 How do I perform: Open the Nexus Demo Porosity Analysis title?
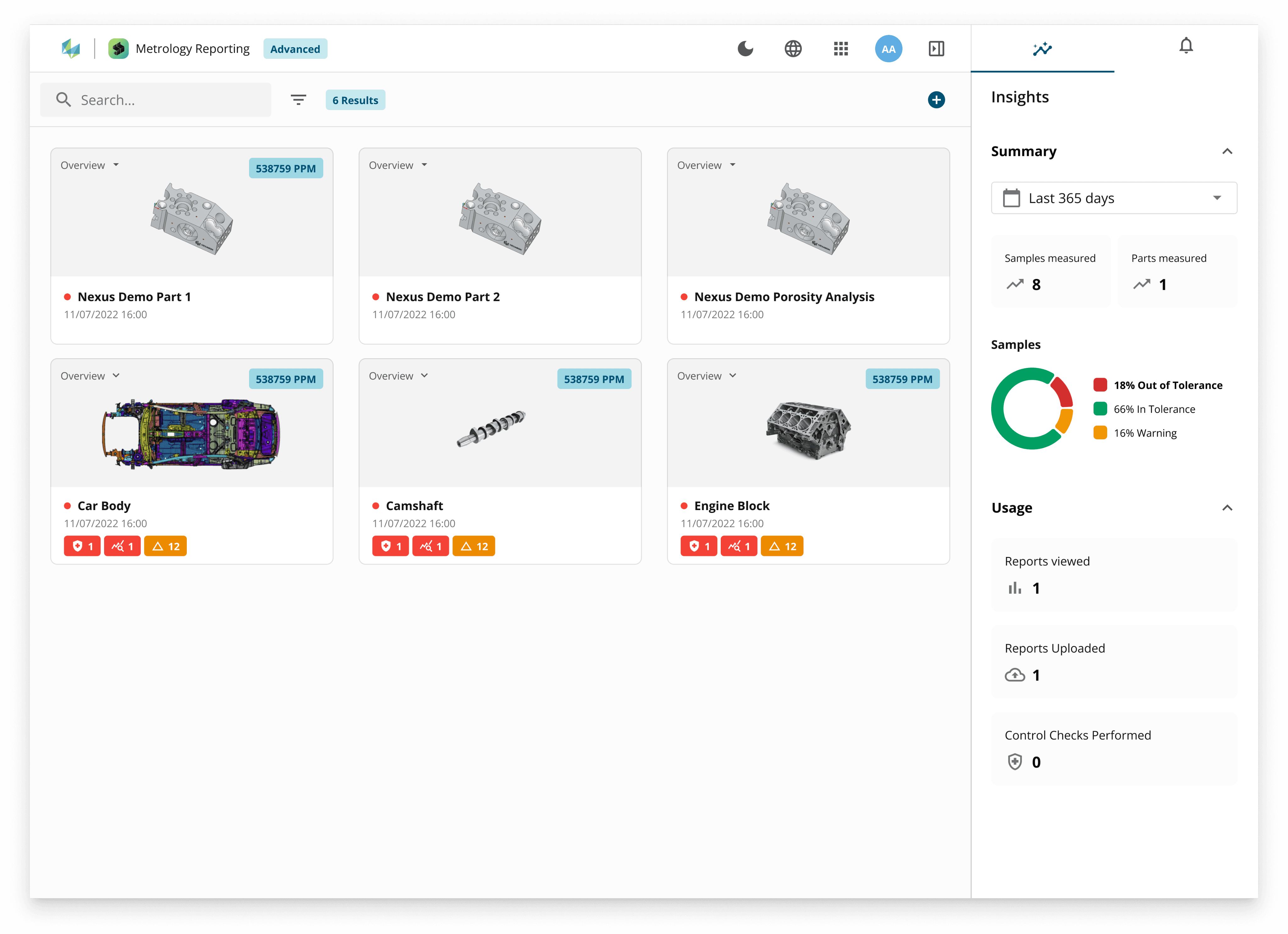[x=784, y=297]
